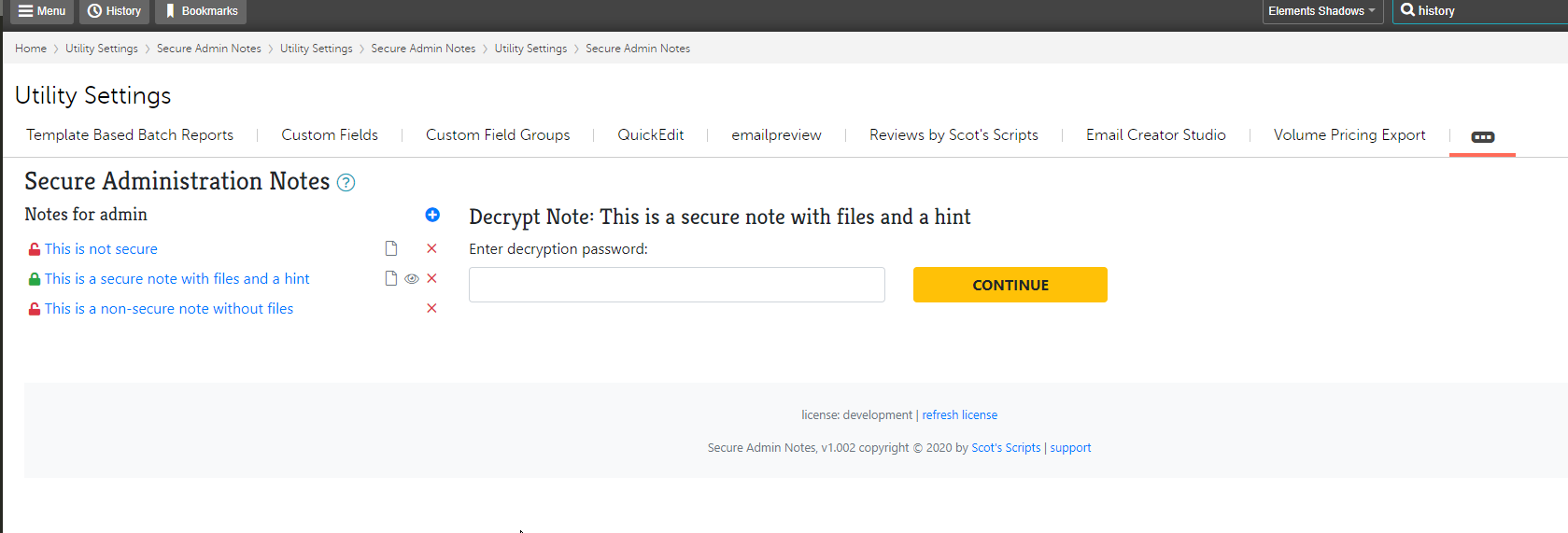1568x533 pixels.
Task: Open Bookmarks in the top bar
Action: (201, 11)
